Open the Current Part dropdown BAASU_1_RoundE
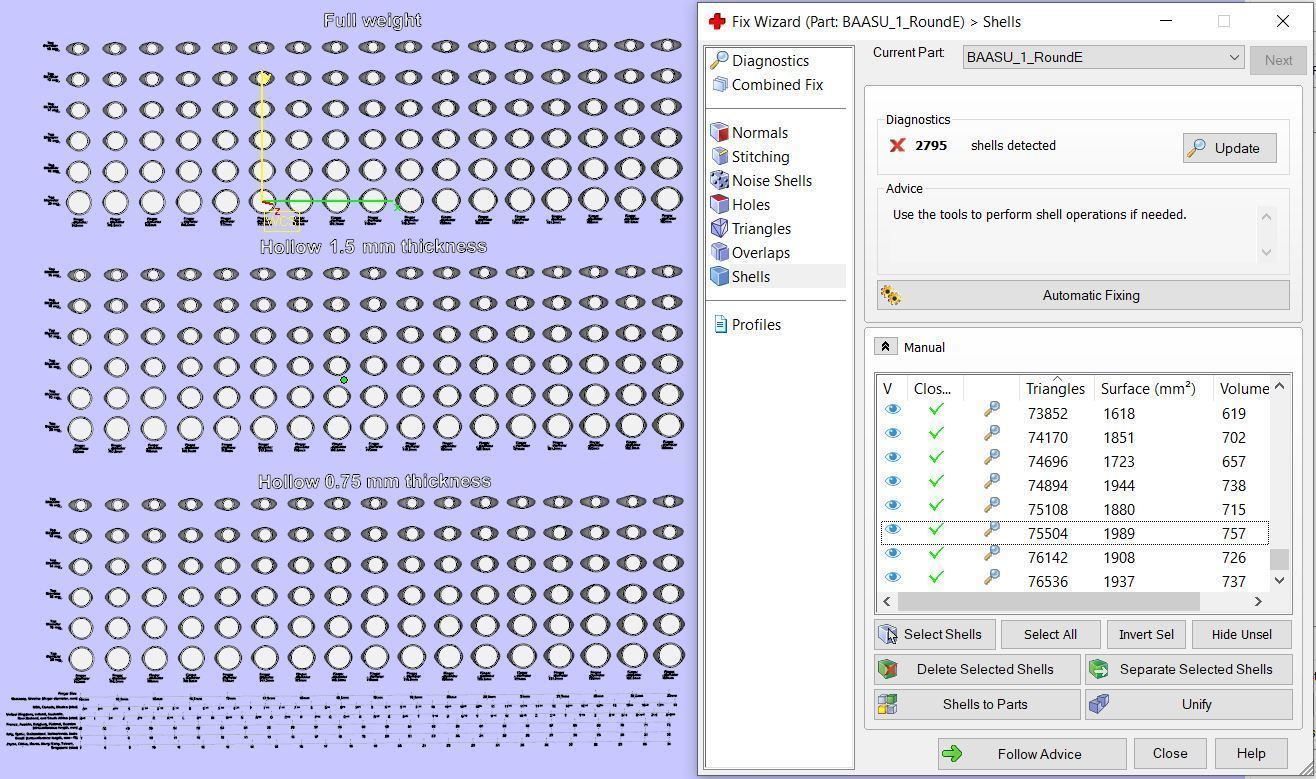Screen dimensions: 1316x779 point(1103,58)
